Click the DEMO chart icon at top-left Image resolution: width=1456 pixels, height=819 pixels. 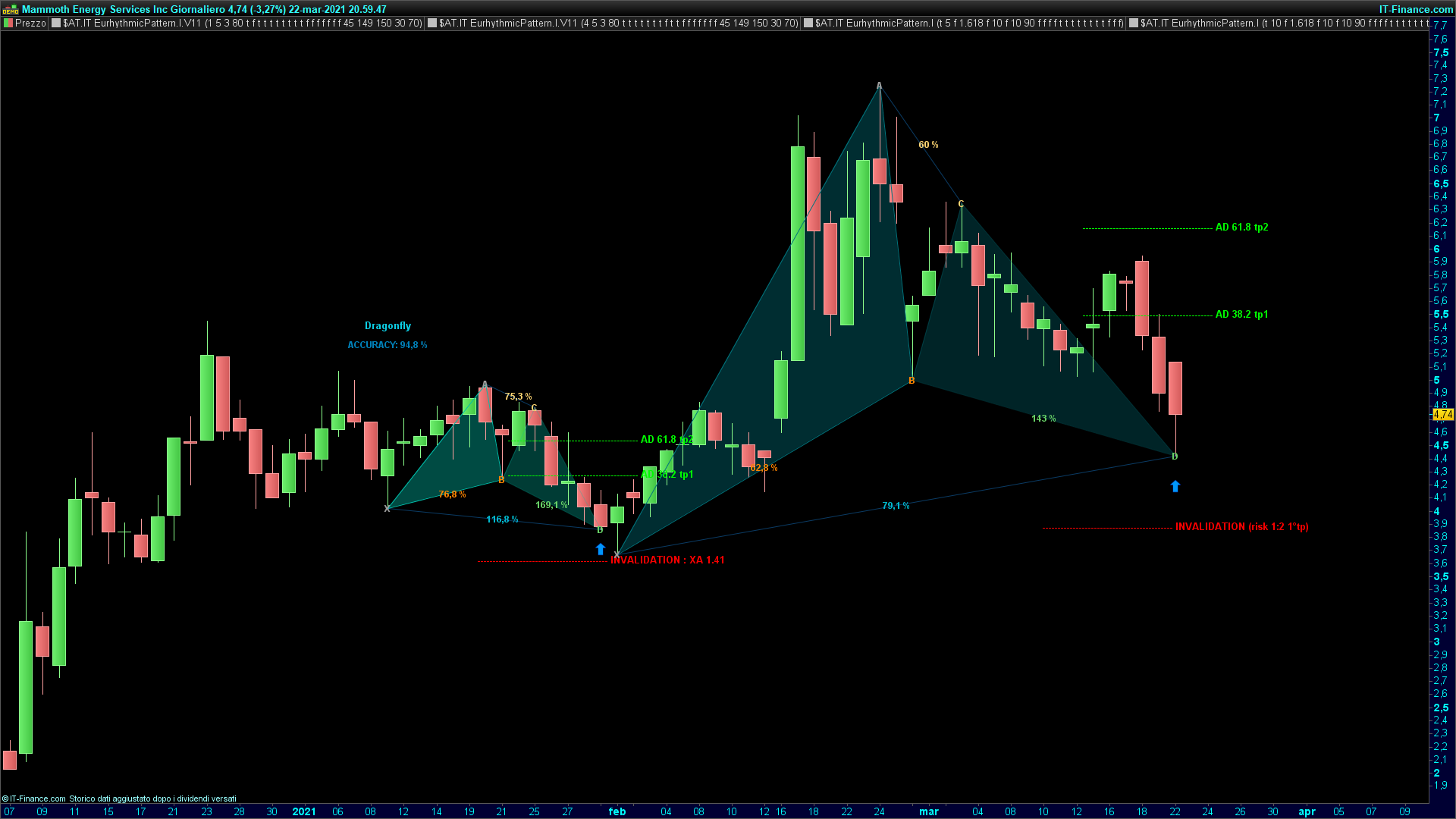click(x=11, y=9)
